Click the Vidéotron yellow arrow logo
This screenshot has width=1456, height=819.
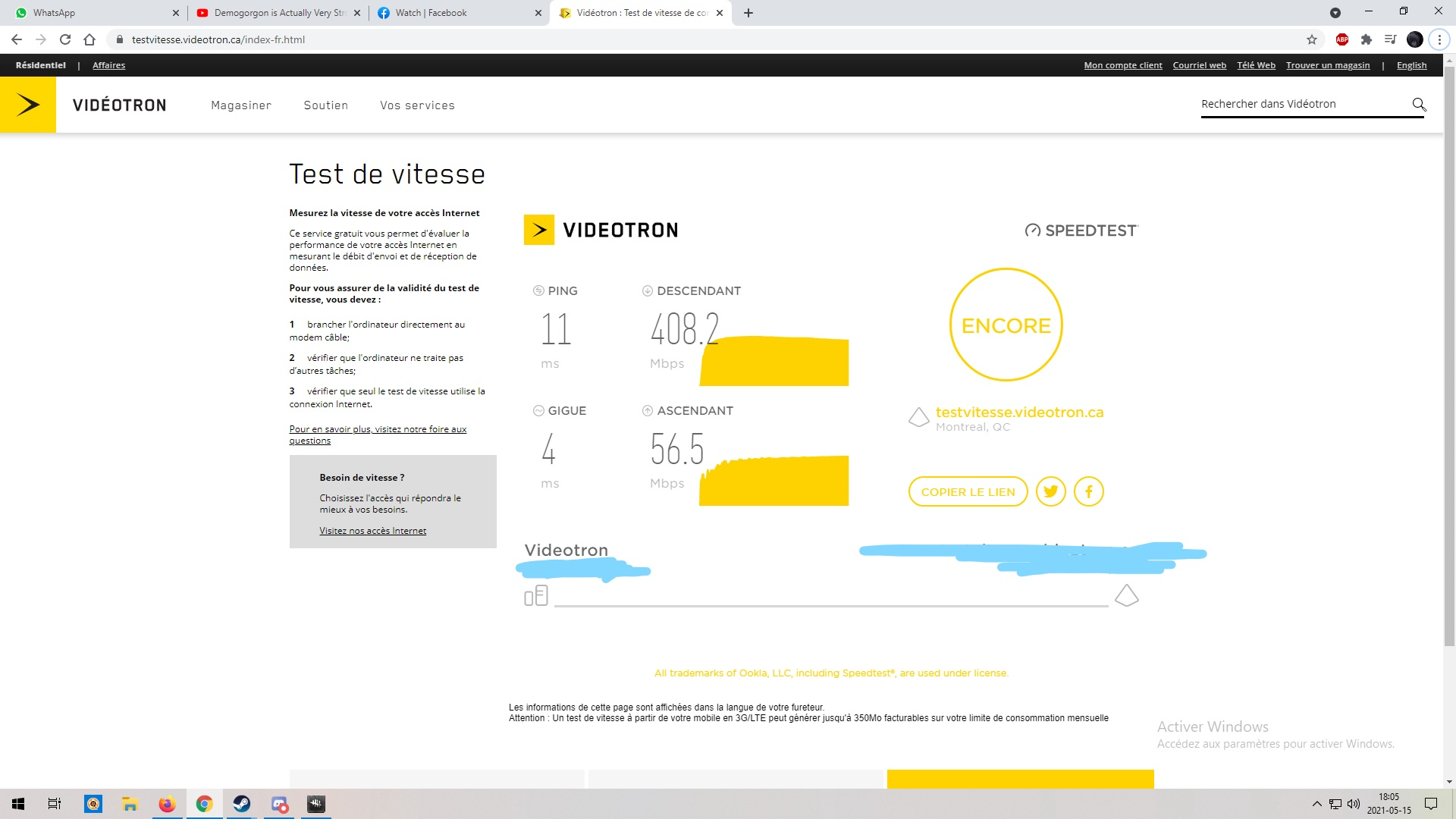28,105
